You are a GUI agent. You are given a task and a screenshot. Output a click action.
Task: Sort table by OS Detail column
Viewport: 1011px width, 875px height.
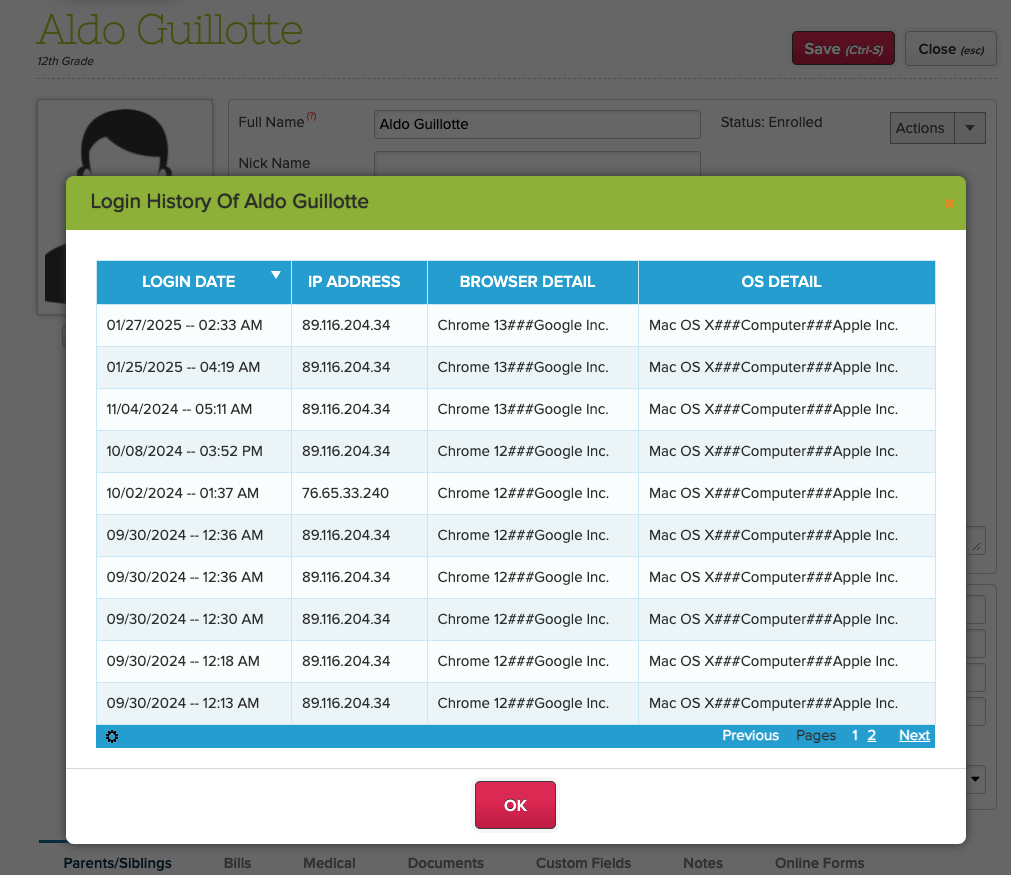[781, 282]
